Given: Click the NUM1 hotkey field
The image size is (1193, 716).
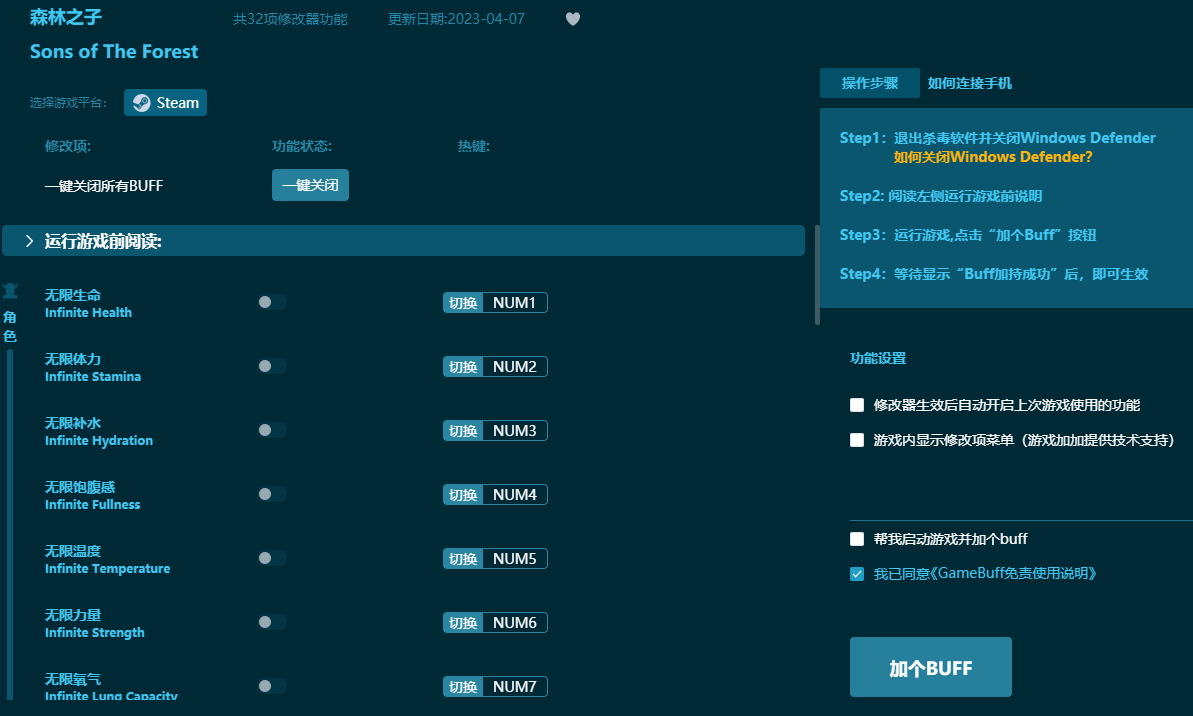Looking at the screenshot, I should point(515,303).
